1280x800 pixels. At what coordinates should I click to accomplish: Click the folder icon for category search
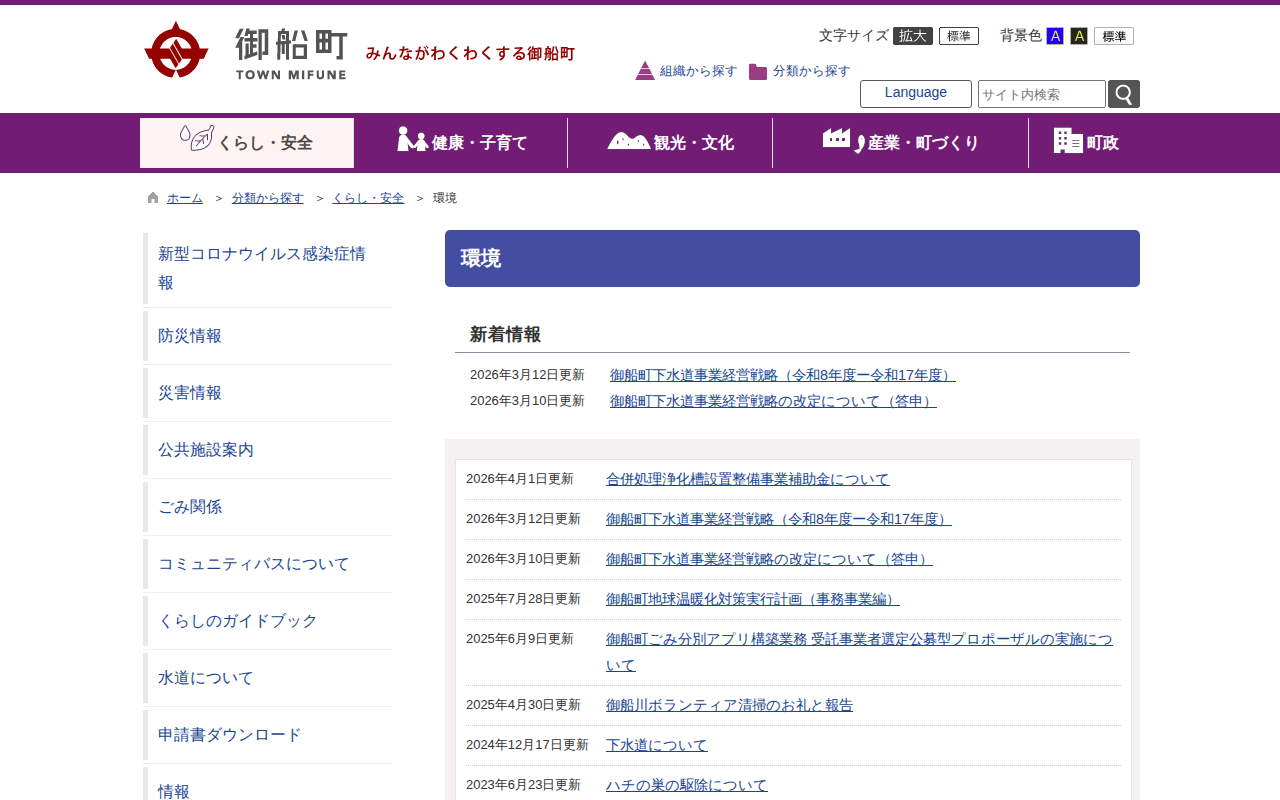point(758,72)
